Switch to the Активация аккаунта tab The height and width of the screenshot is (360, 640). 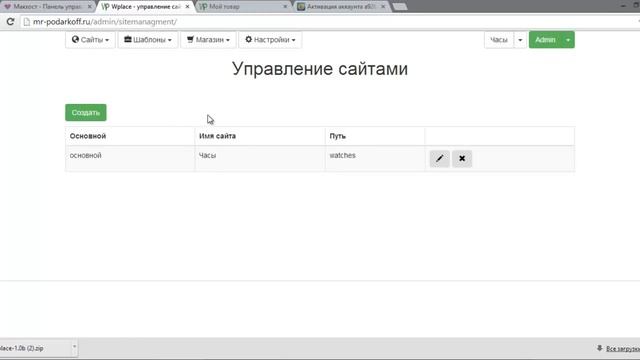[x=341, y=7]
